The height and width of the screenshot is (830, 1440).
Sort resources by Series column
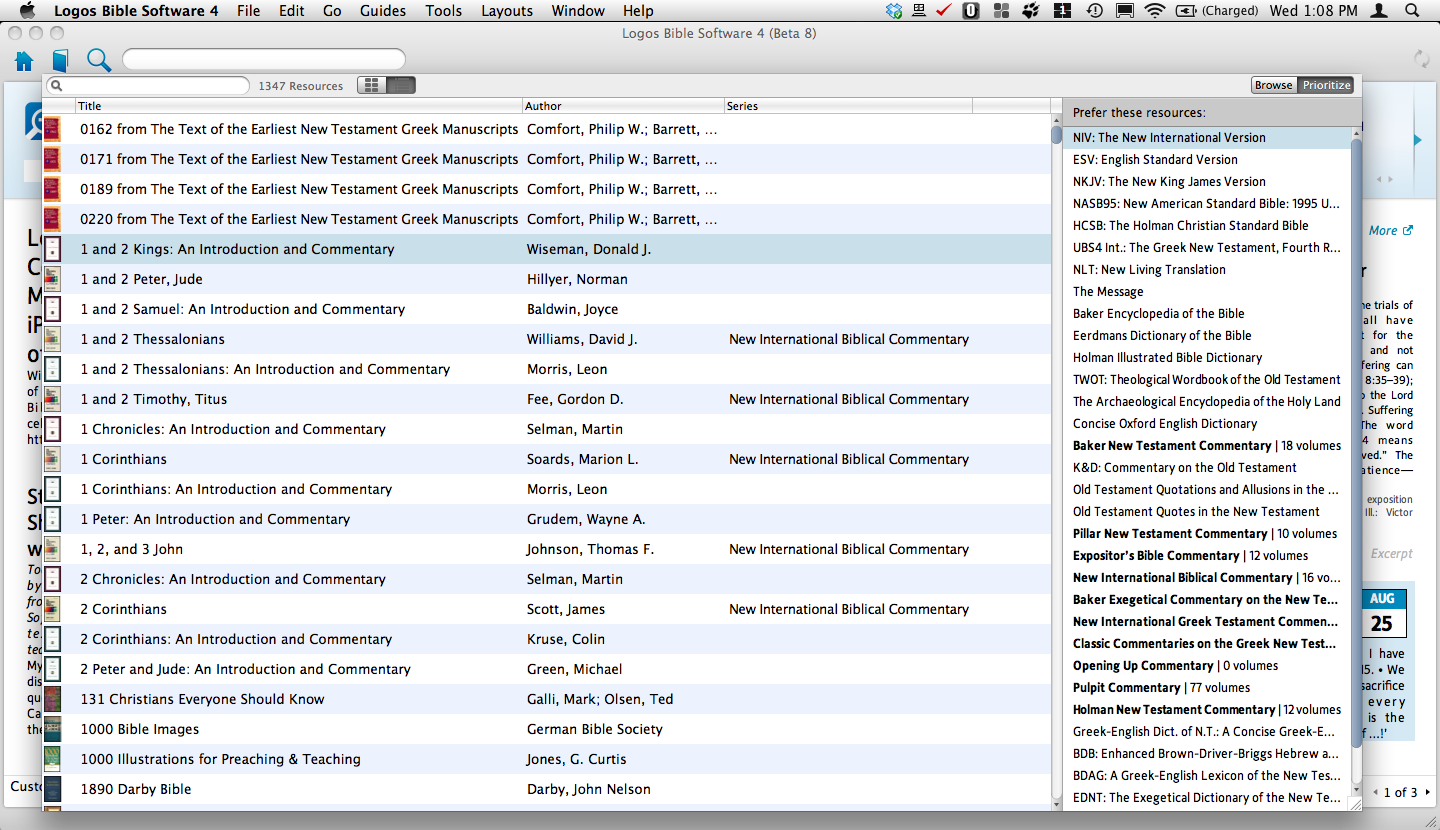coord(848,106)
